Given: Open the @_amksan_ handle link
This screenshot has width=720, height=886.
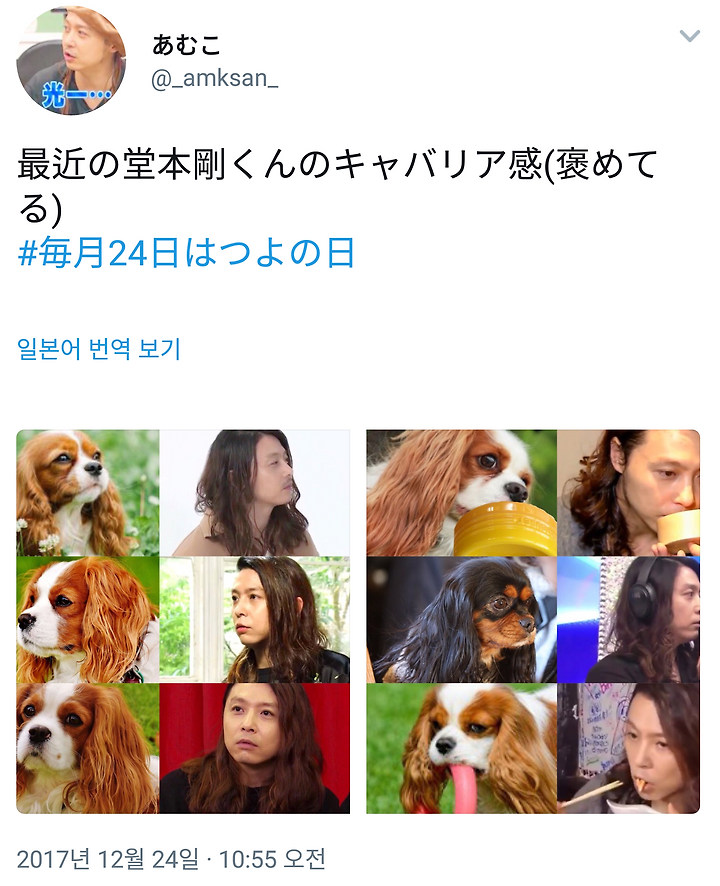Looking at the screenshot, I should (214, 78).
